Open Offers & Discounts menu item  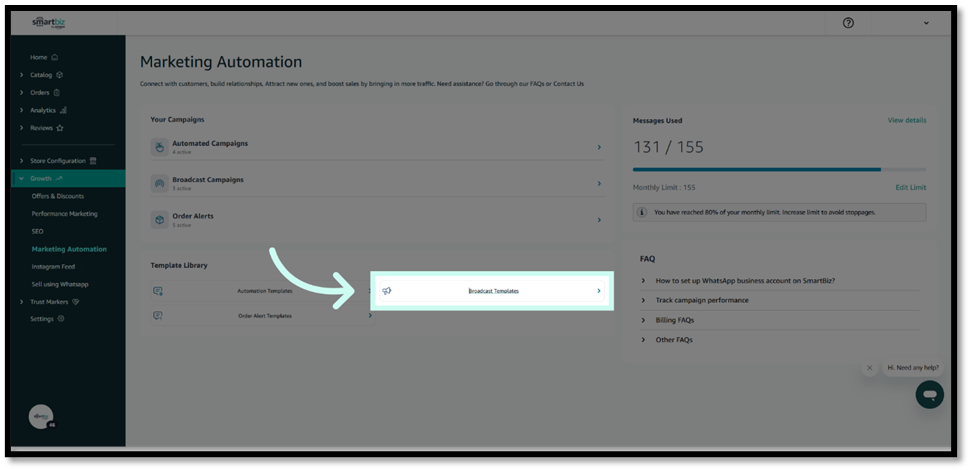tap(58, 196)
